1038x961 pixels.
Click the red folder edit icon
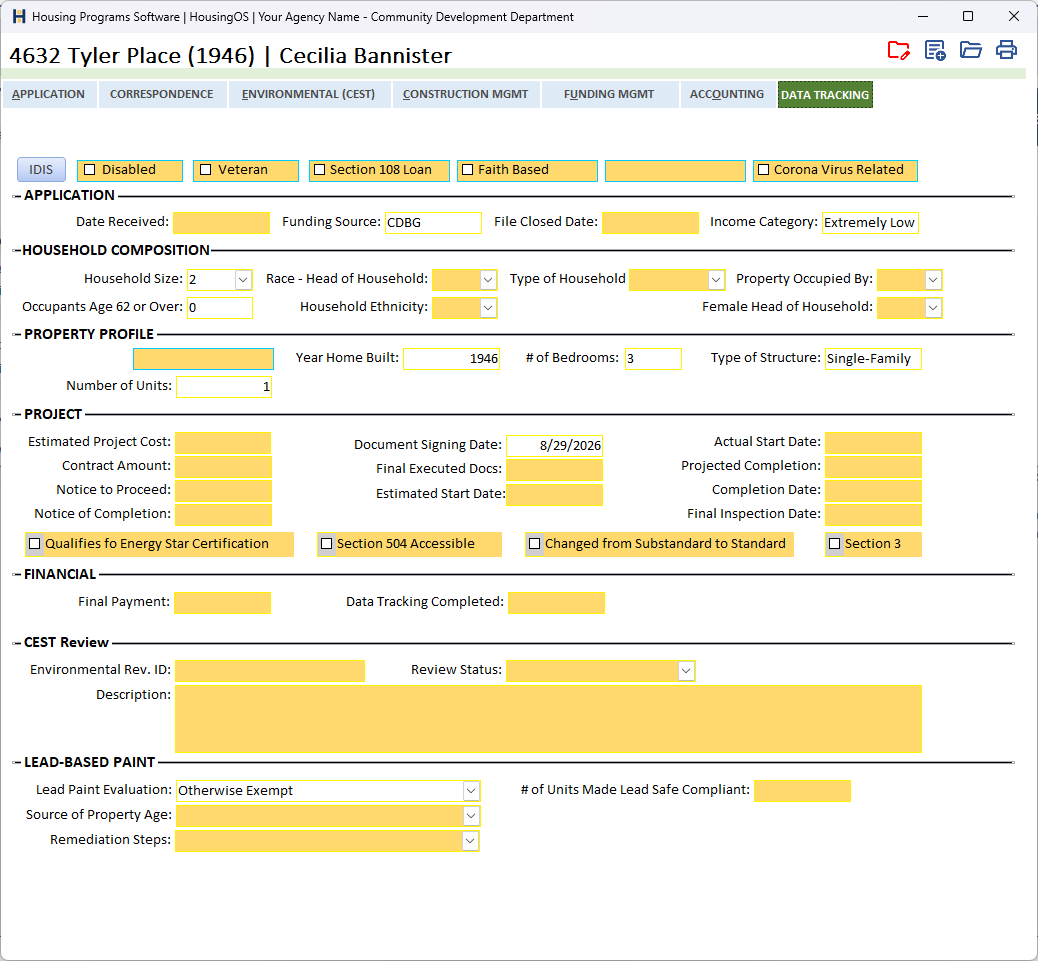(898, 50)
